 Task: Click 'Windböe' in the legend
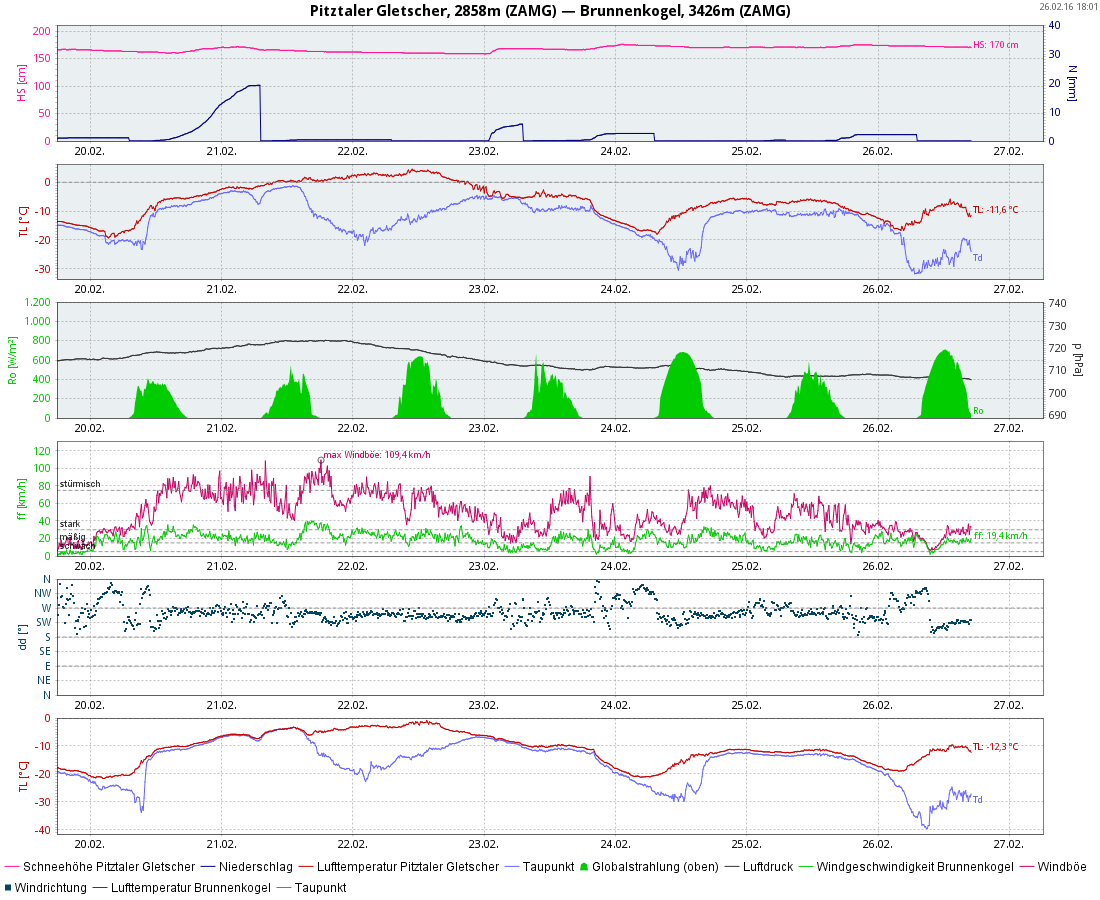click(1061, 867)
